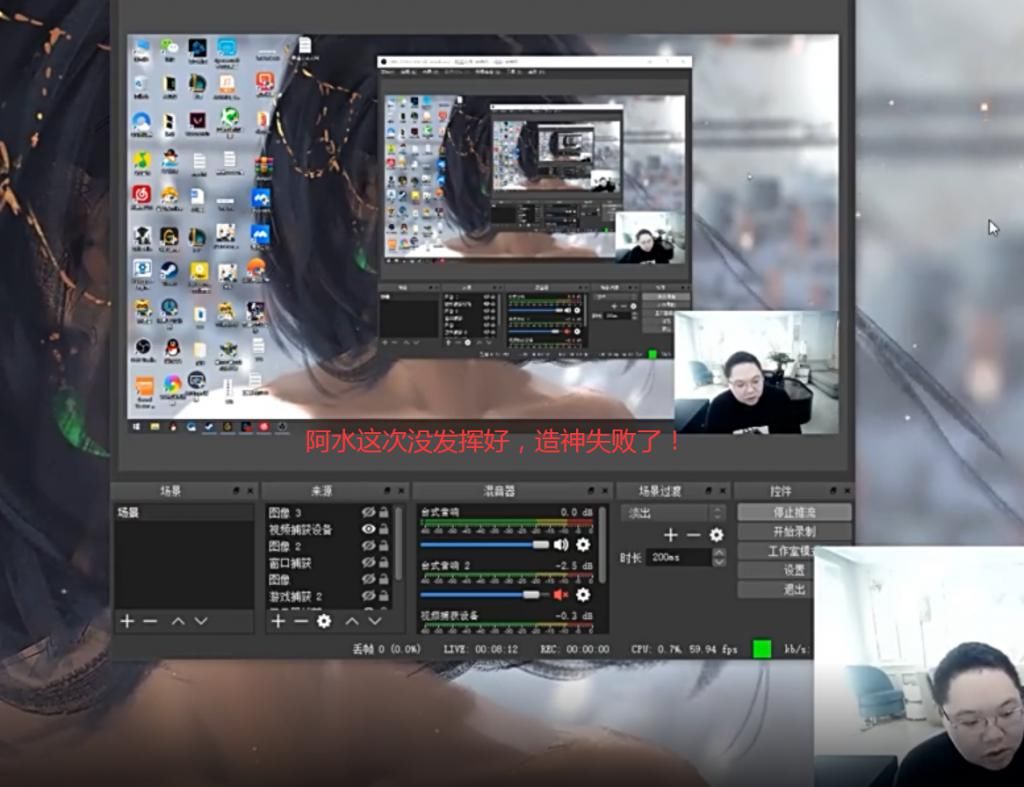1024x787 pixels.
Task: Increase 时长 duration with the up arrow
Action: pos(719,553)
